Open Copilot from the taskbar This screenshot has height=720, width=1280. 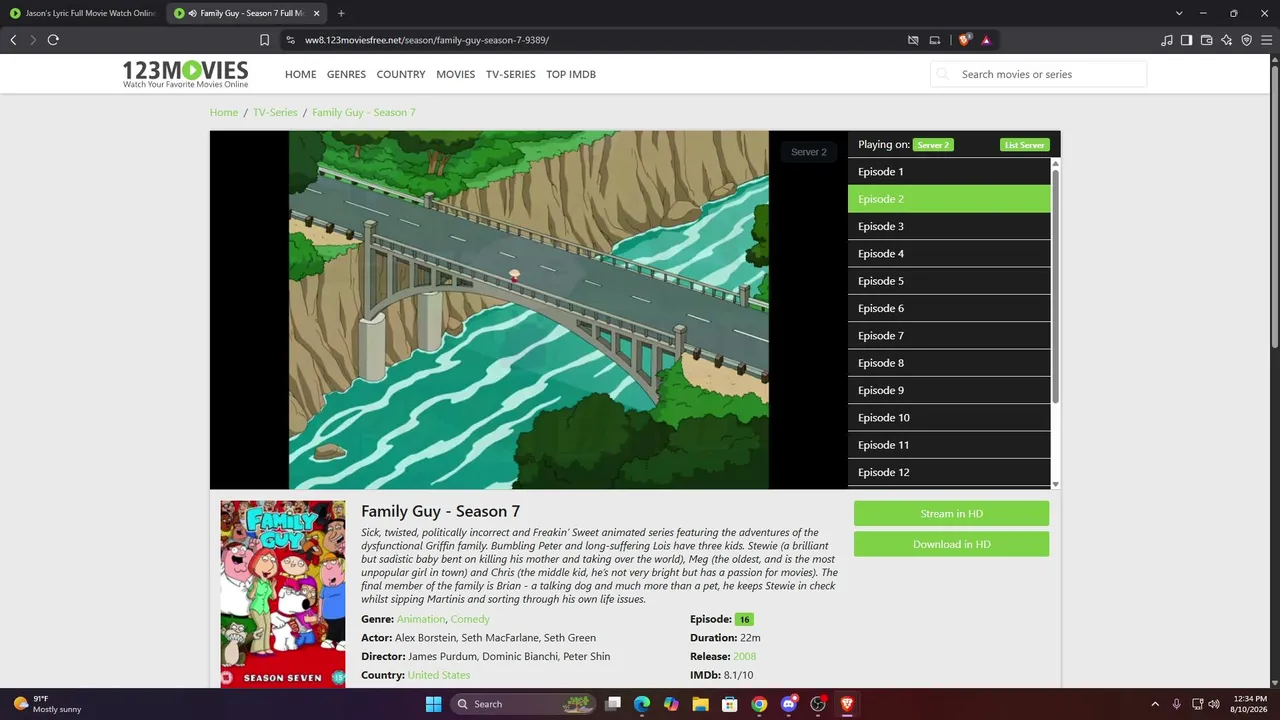tap(671, 704)
